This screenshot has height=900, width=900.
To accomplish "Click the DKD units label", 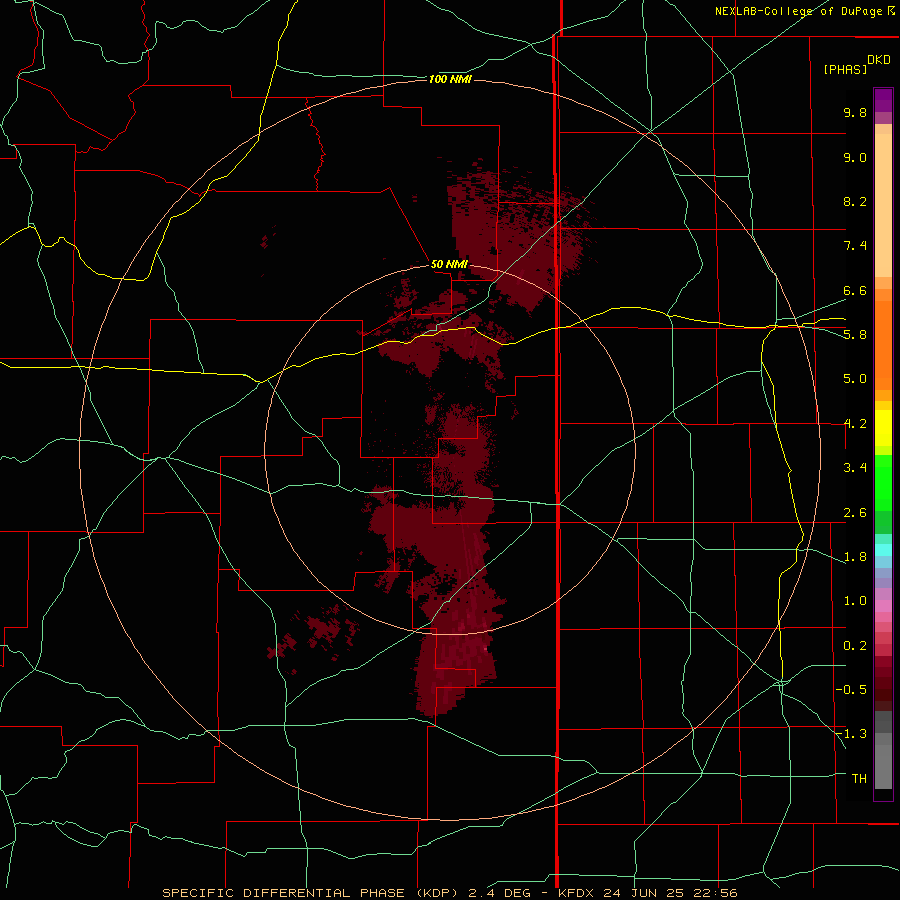I will tap(879, 59).
